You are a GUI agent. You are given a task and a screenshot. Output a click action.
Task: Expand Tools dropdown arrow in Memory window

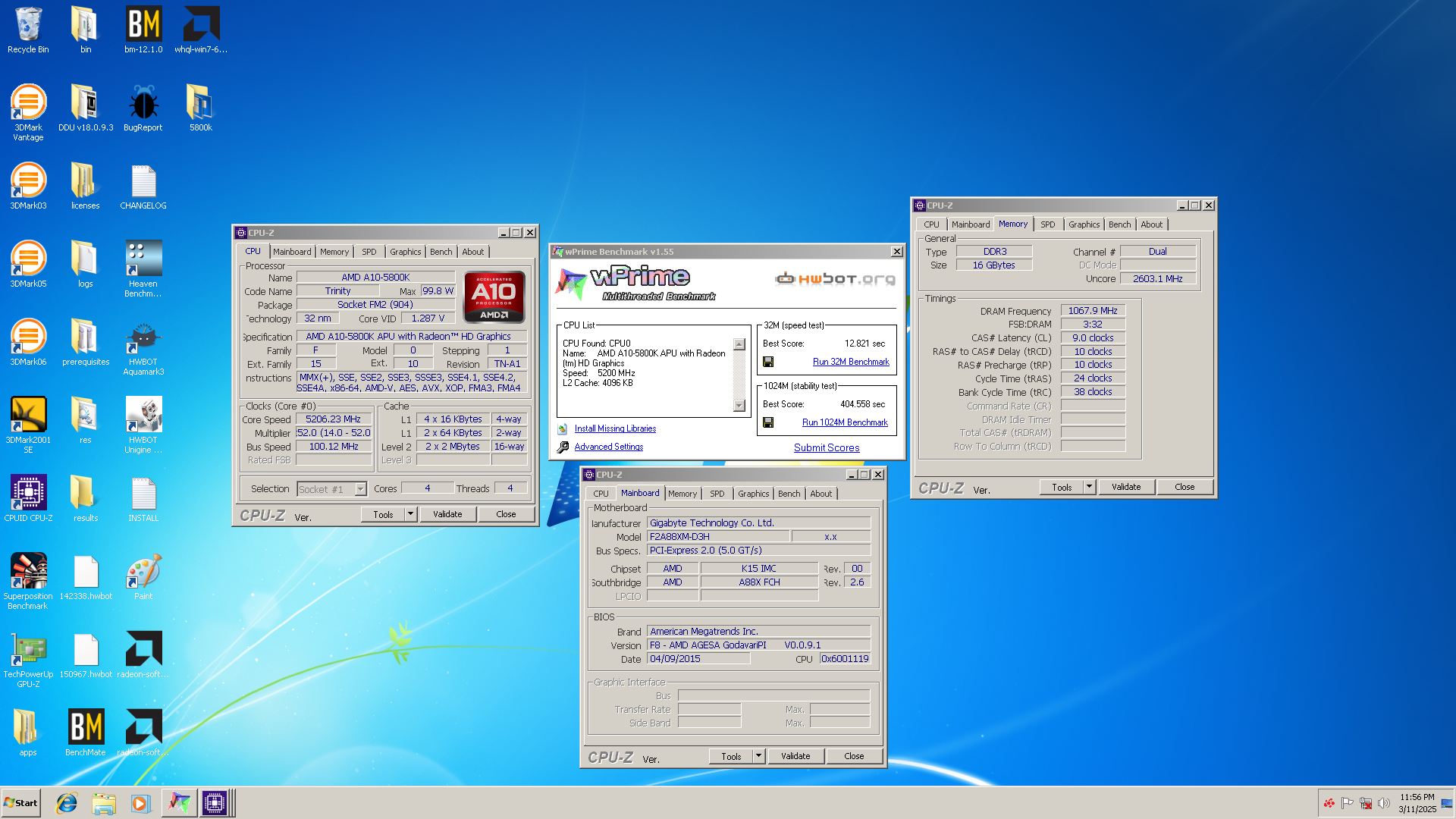(1089, 487)
